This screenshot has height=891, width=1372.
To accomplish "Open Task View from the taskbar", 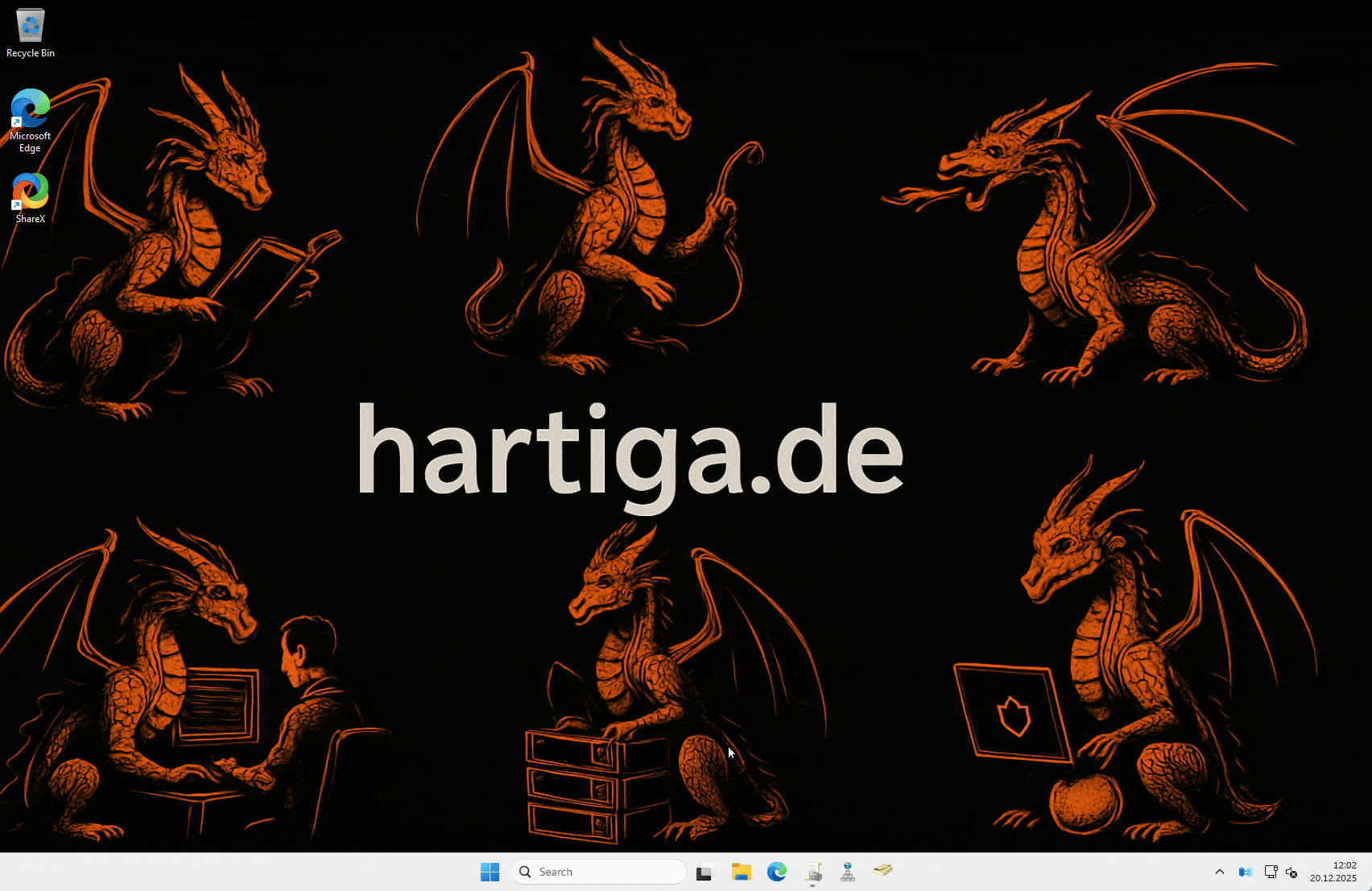I will [705, 872].
